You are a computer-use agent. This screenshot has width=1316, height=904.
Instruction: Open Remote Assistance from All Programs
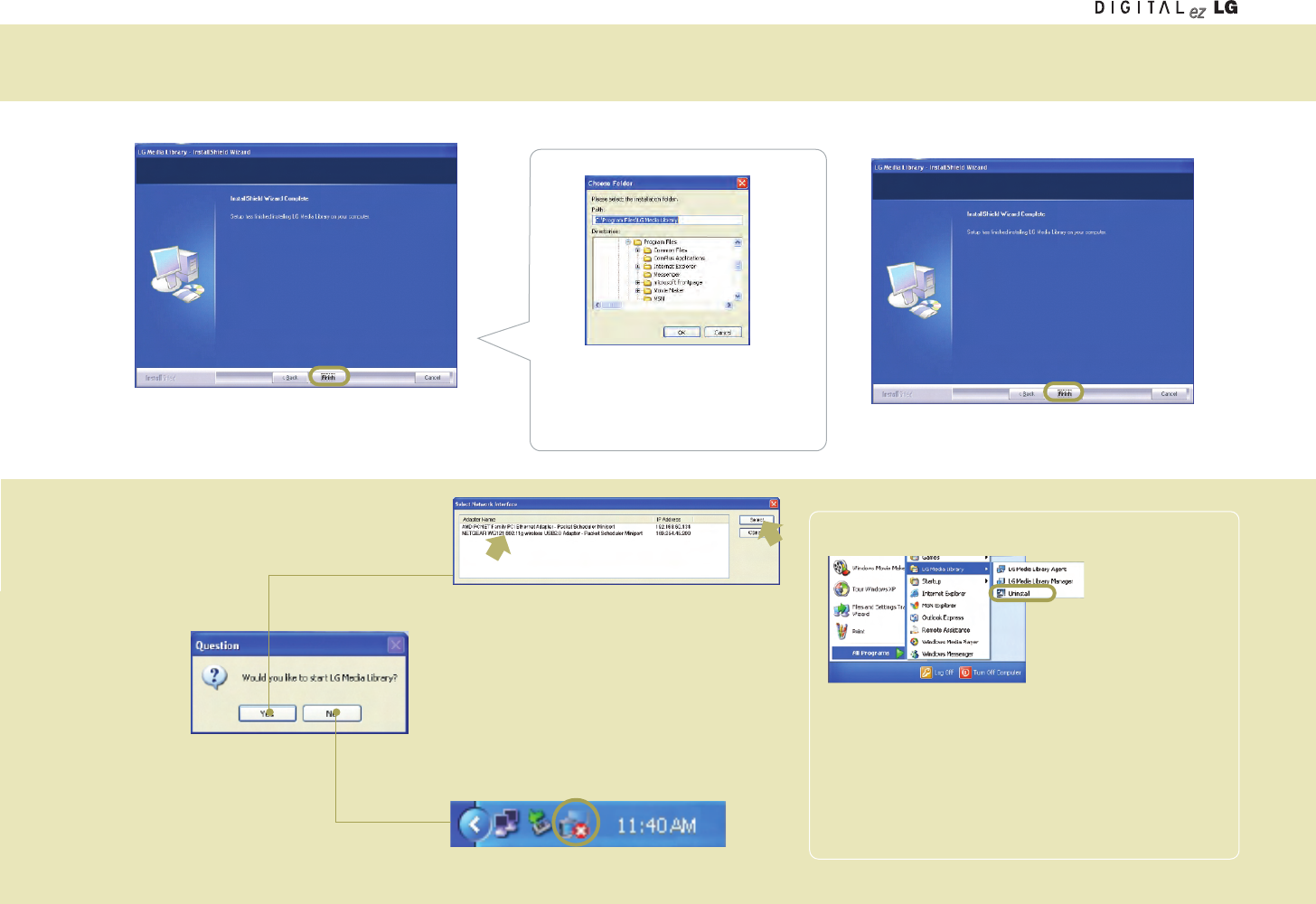[949, 630]
